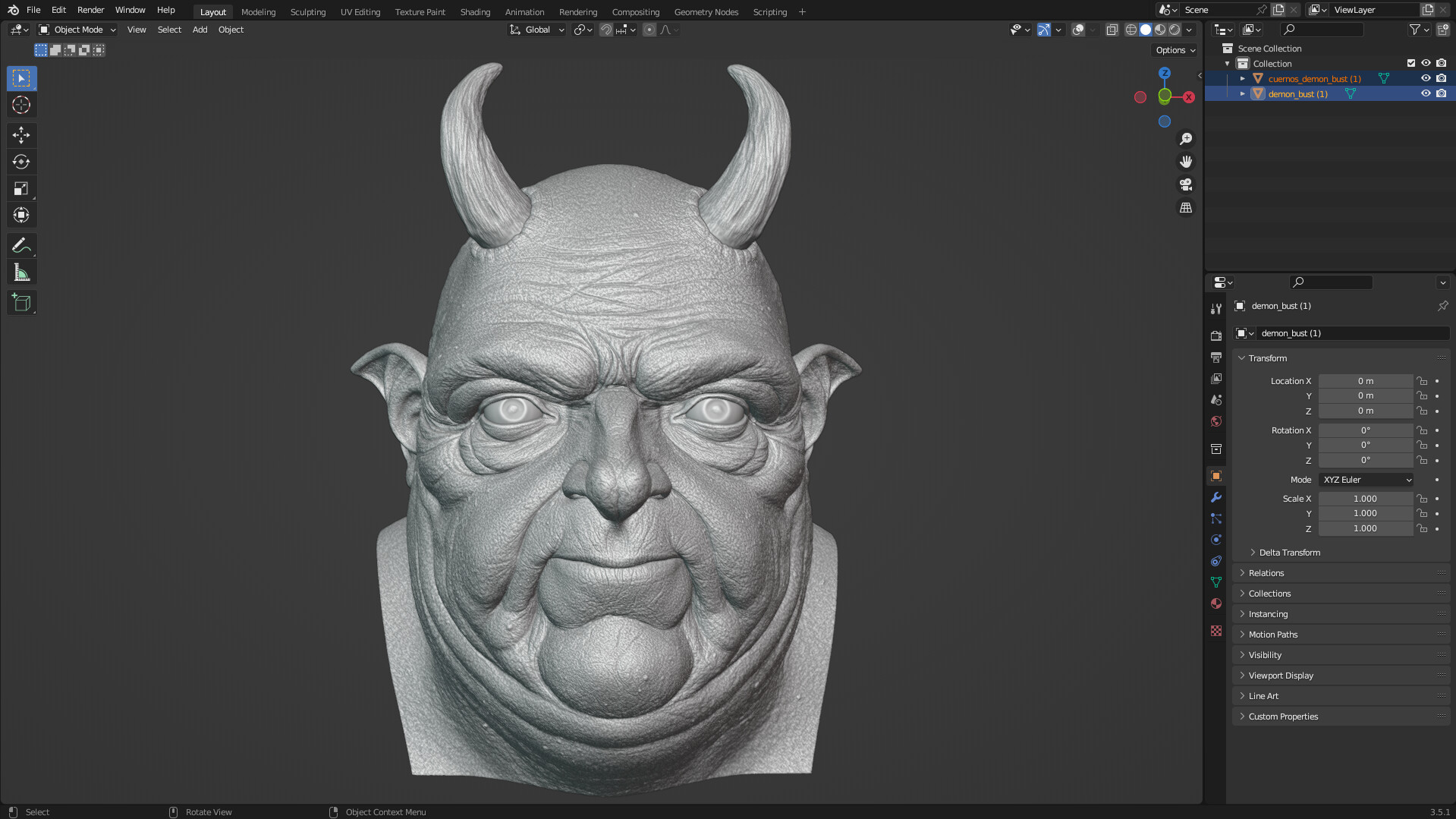Image resolution: width=1456 pixels, height=819 pixels.
Task: Toggle visibility of cuernos_demon_bust object
Action: pos(1426,78)
